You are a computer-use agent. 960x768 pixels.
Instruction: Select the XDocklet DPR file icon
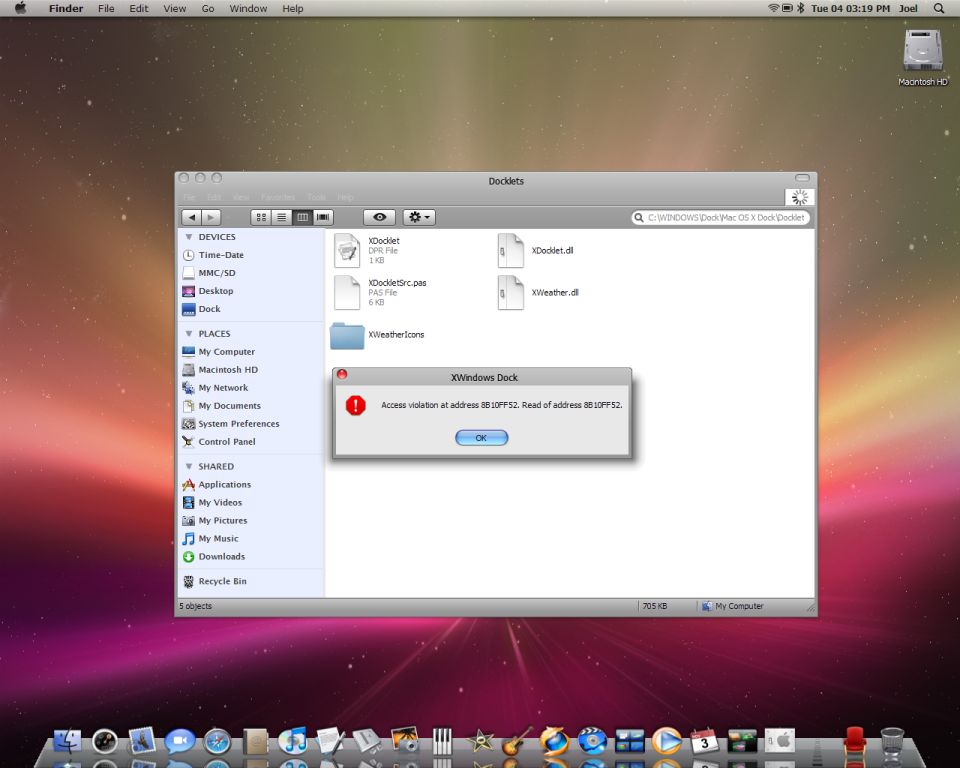point(347,250)
